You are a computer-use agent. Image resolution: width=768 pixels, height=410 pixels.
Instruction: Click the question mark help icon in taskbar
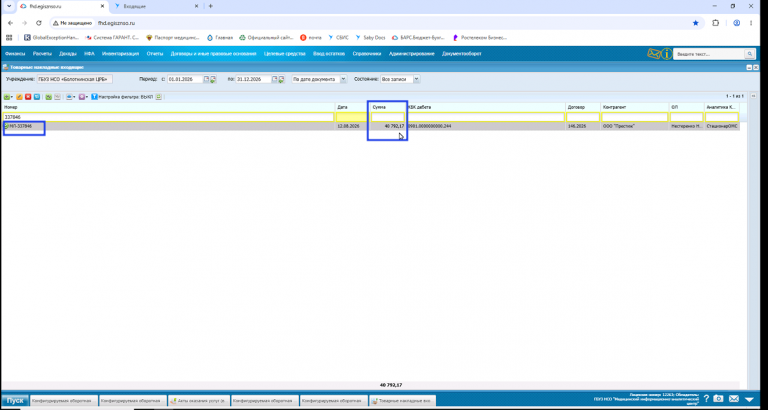706,399
